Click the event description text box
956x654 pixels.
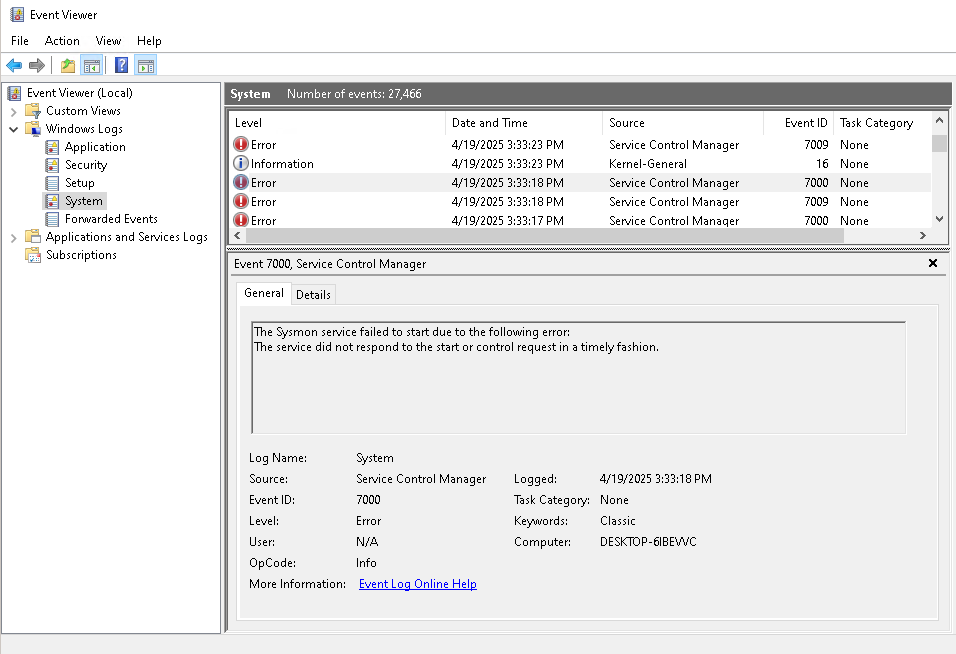pyautogui.click(x=579, y=378)
